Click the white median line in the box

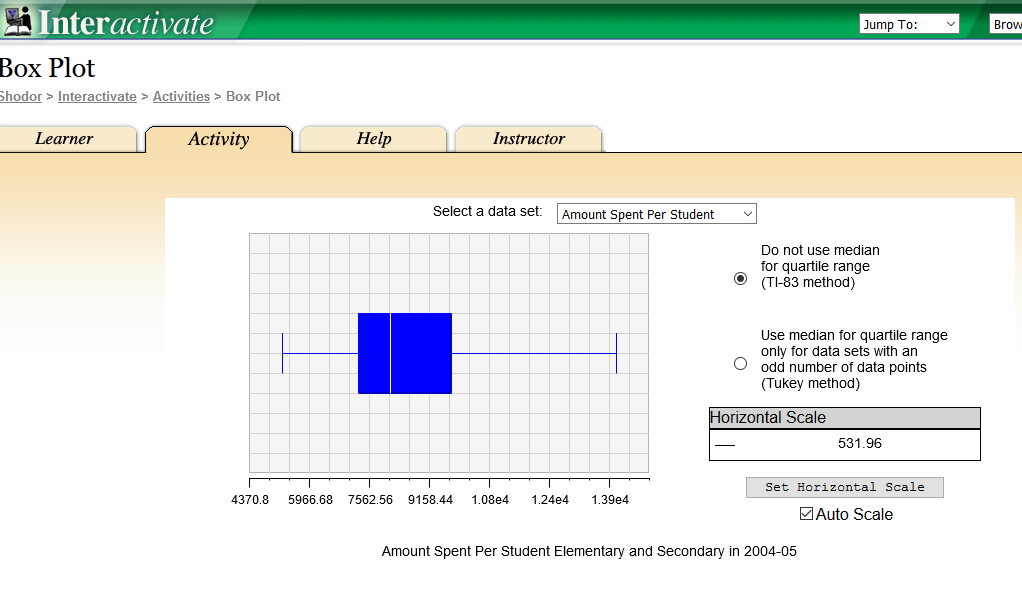(x=390, y=353)
